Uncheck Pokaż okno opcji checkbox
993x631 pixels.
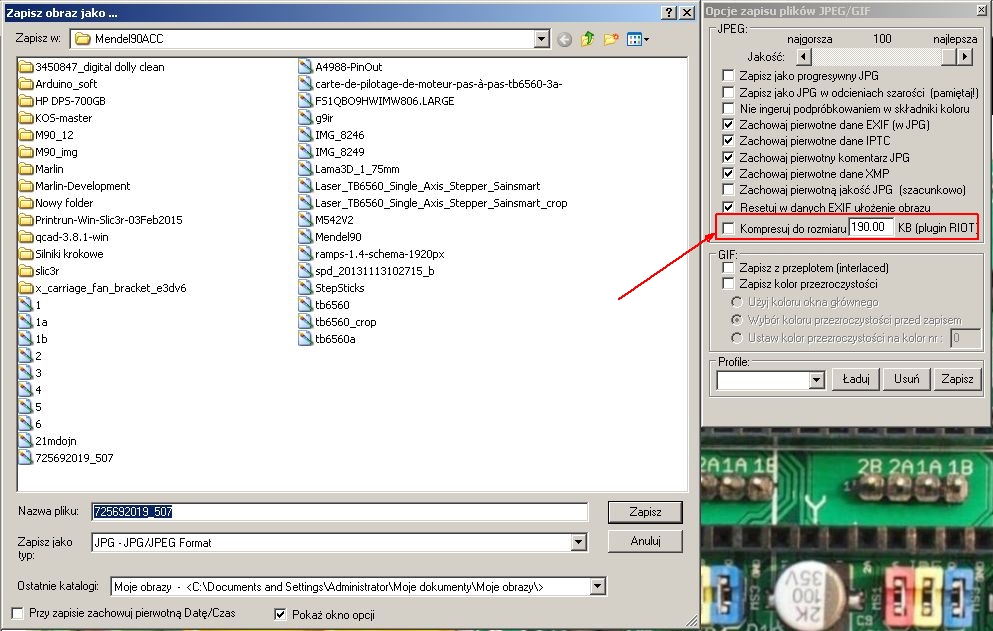[x=280, y=615]
